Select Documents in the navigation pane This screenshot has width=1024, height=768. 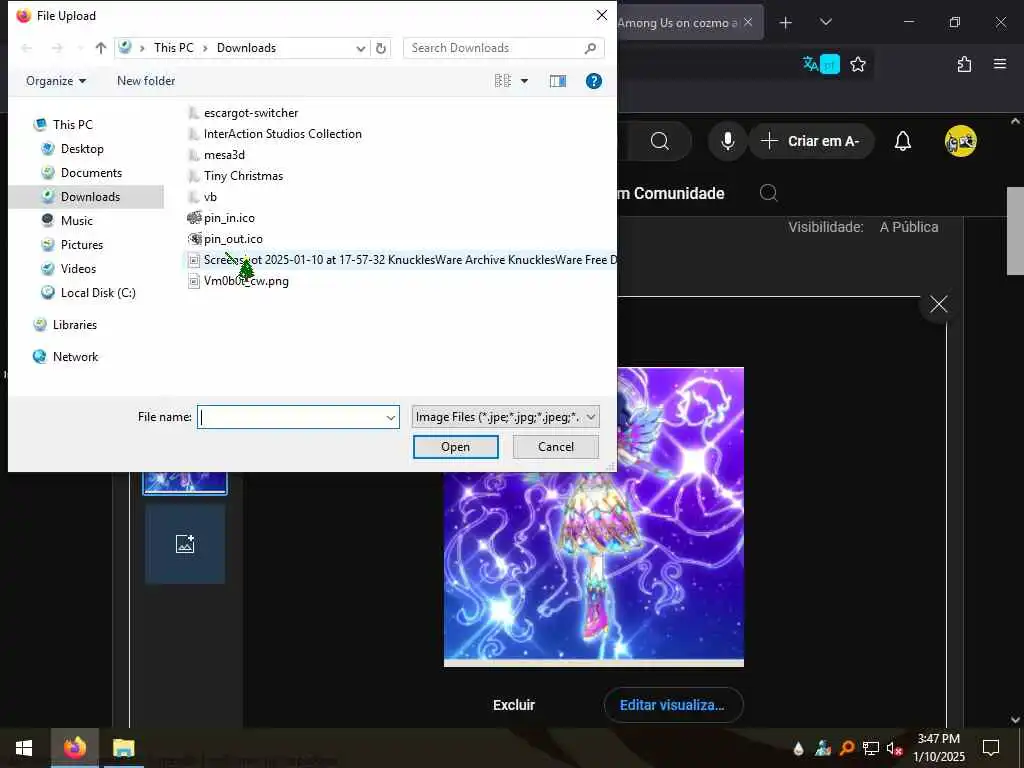pos(91,172)
